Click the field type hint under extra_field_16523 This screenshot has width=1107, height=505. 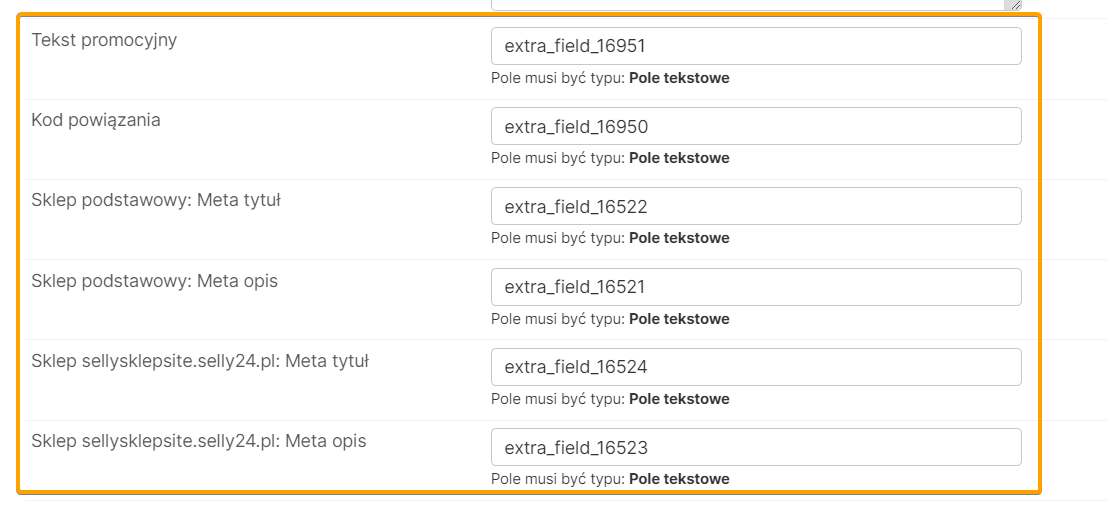pos(610,479)
